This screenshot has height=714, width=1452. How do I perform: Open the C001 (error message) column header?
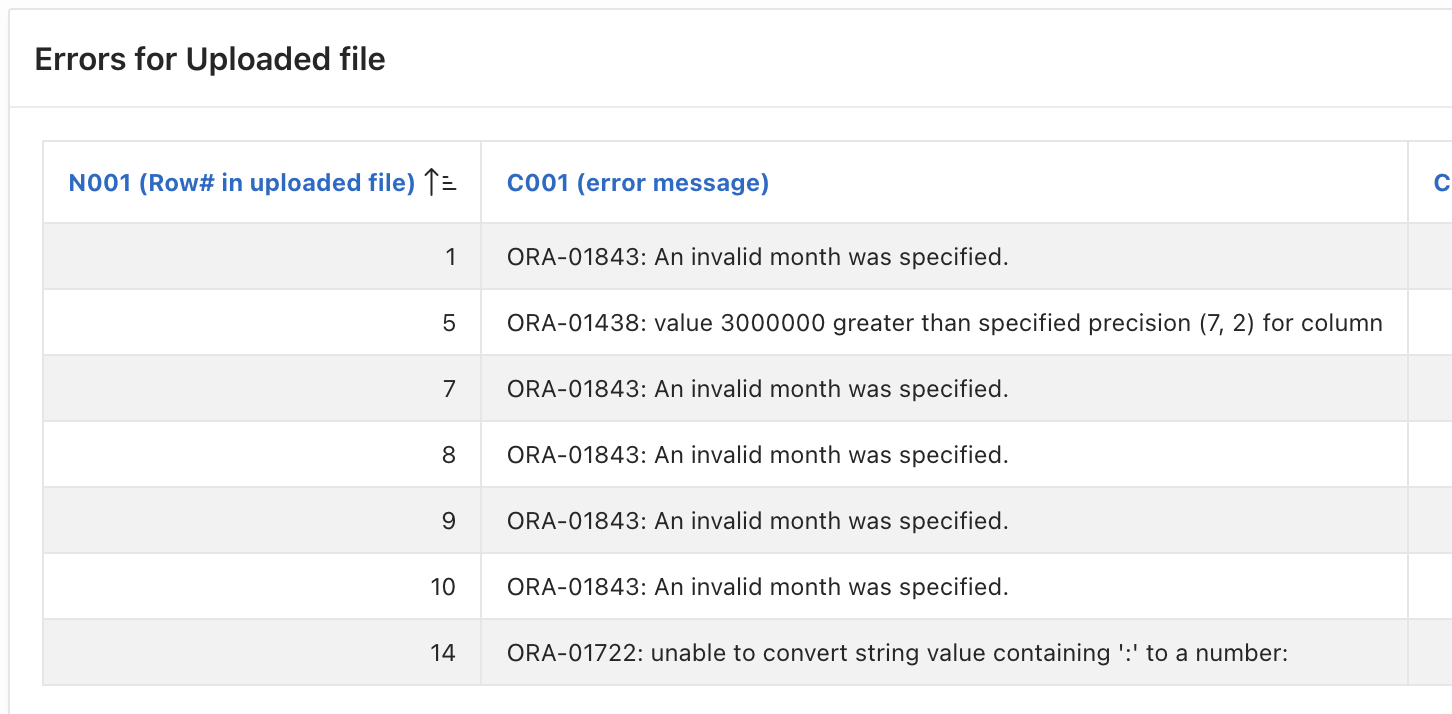click(638, 183)
